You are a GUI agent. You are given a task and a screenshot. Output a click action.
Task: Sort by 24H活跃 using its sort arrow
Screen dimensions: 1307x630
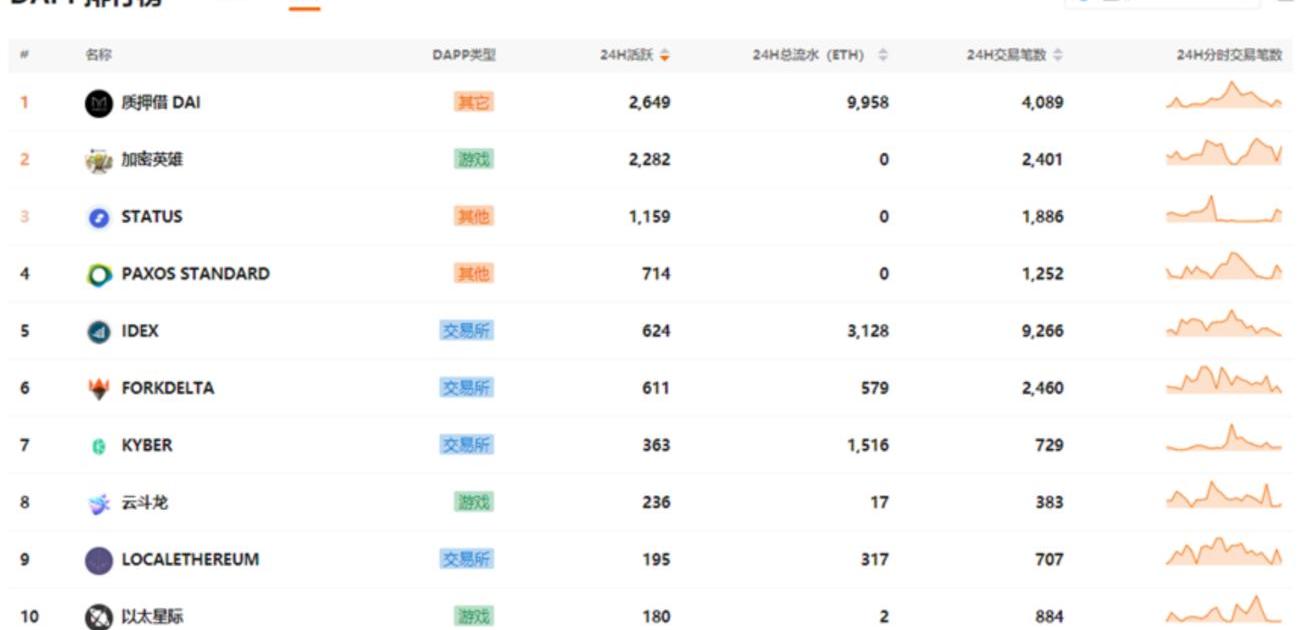[x=665, y=55]
